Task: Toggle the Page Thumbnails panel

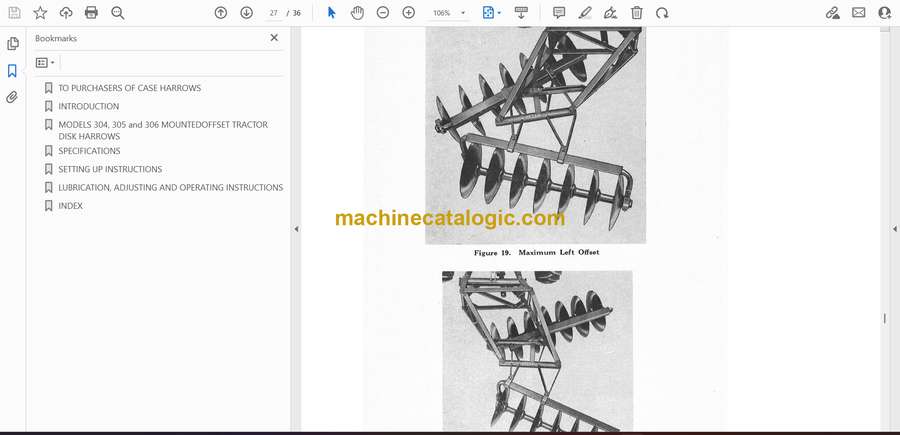Action: (13, 44)
